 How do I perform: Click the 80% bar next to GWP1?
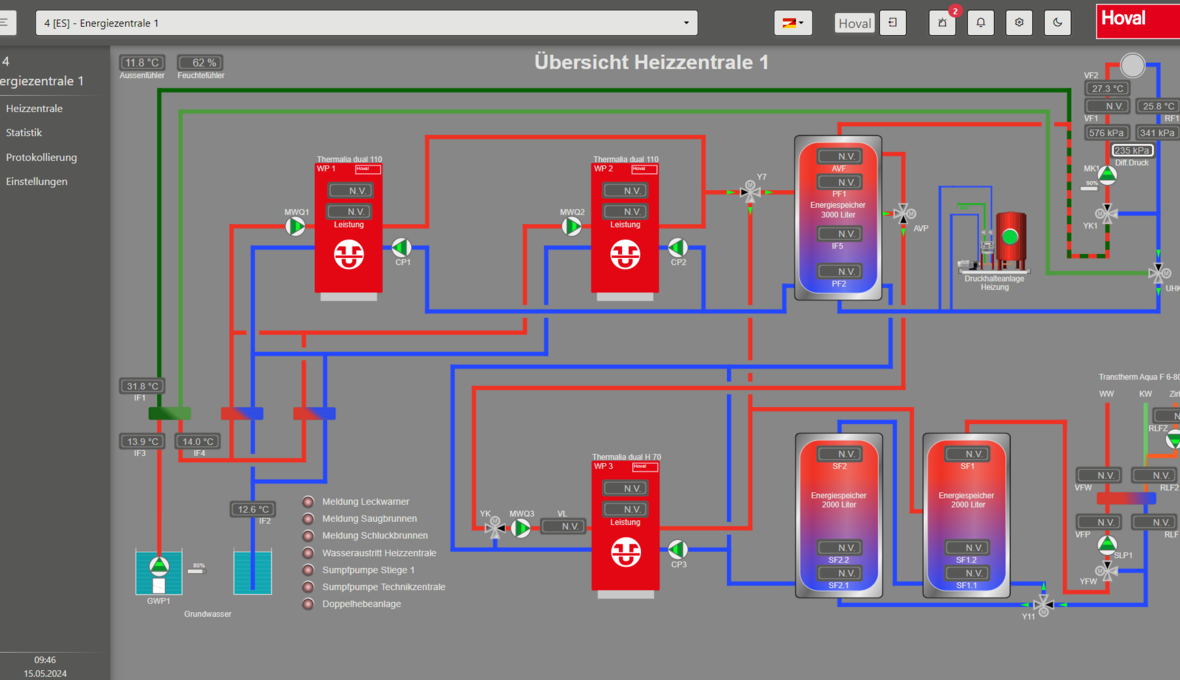click(x=195, y=570)
